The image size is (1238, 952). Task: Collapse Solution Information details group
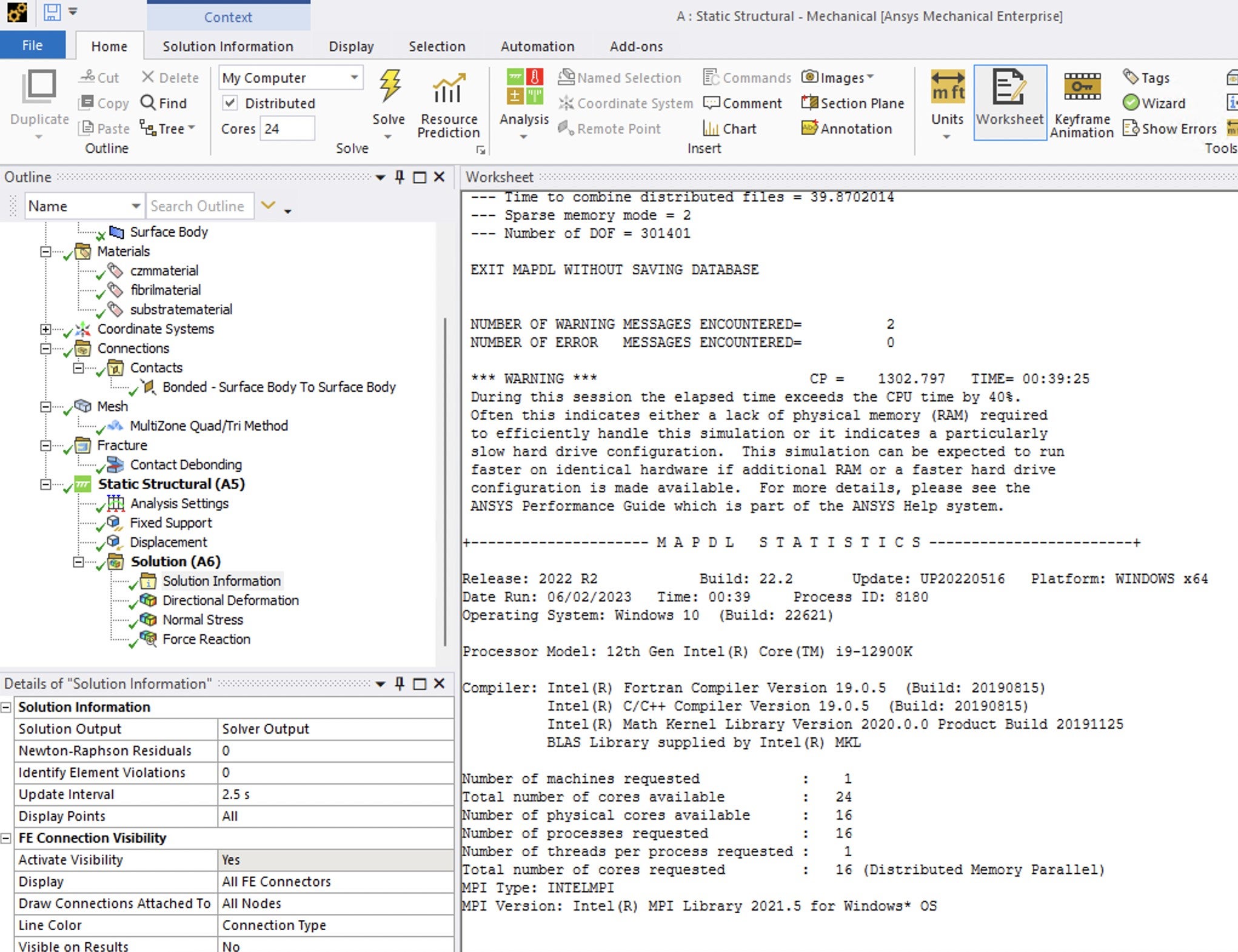[6, 707]
